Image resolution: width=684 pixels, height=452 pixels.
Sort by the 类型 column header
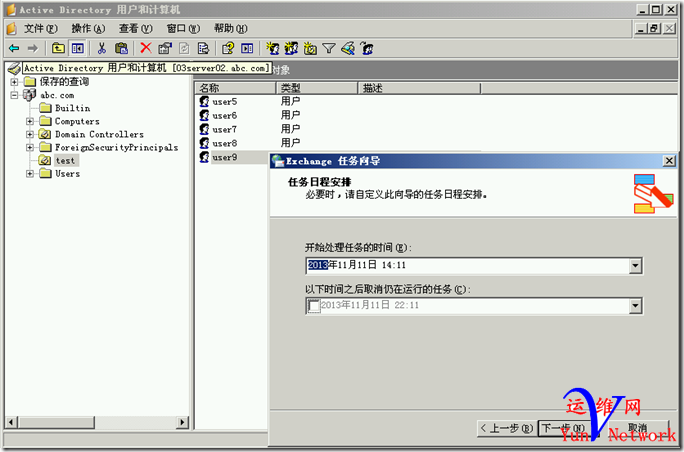317,88
